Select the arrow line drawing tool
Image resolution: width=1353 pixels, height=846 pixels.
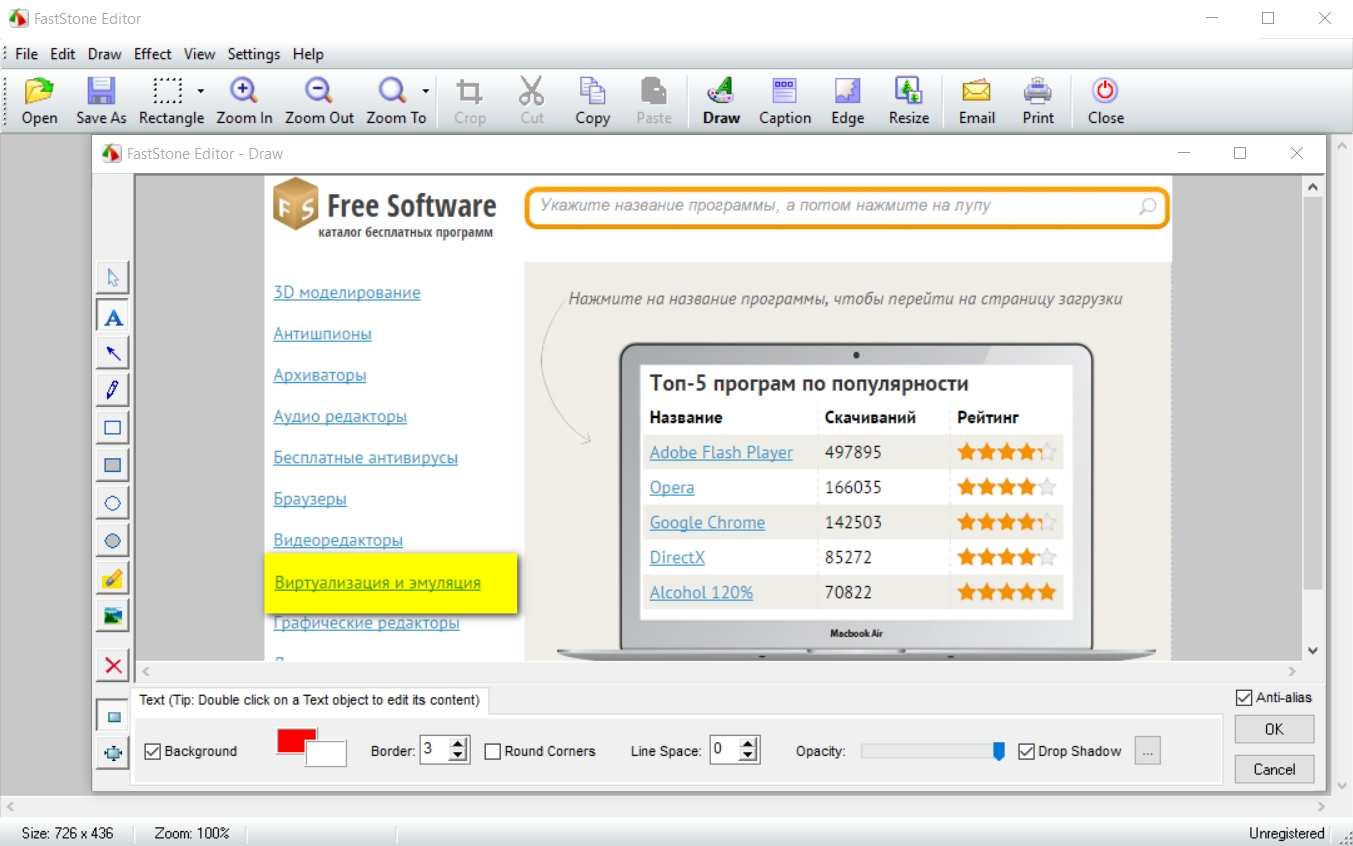pos(113,353)
